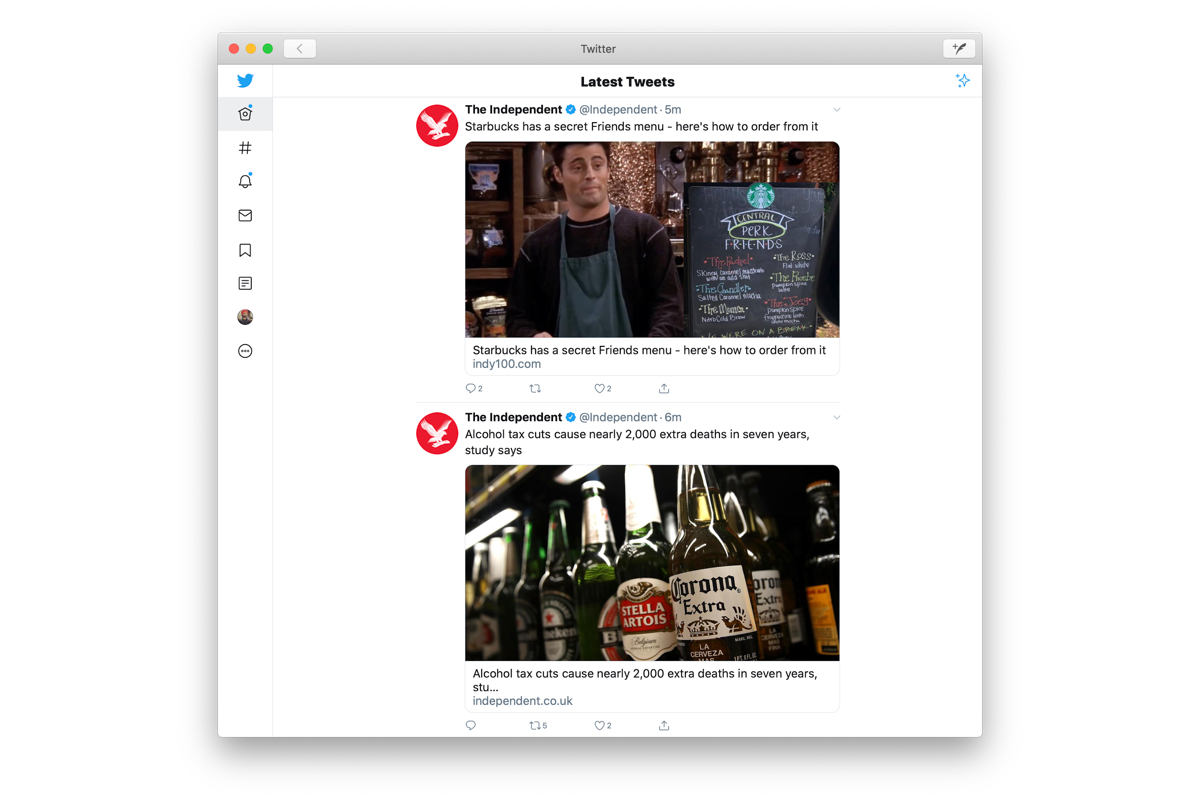The image size is (1200, 800).
Task: Open Independent avatar on alcohol tax tweet
Action: 437,433
